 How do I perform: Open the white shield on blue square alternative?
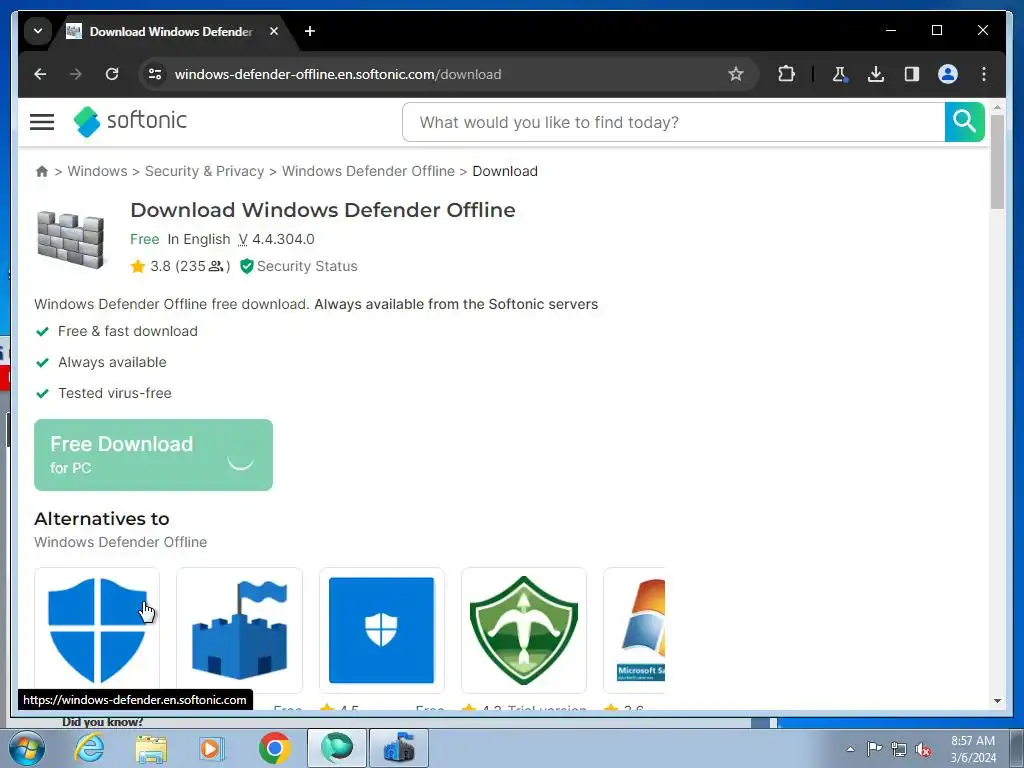(382, 630)
